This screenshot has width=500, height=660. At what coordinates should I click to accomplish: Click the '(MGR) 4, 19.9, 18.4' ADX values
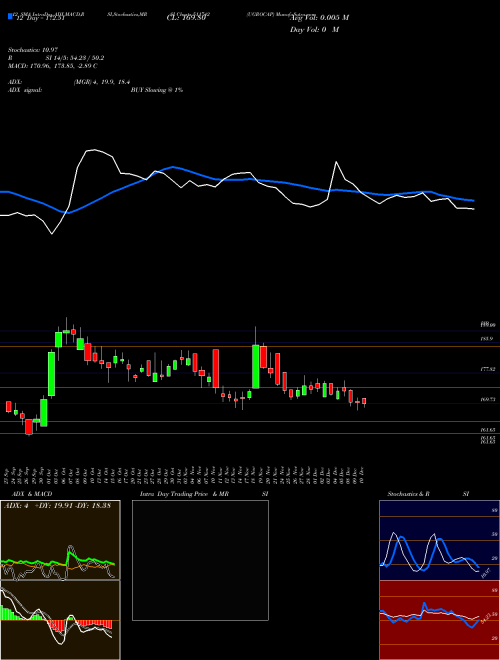101,82
